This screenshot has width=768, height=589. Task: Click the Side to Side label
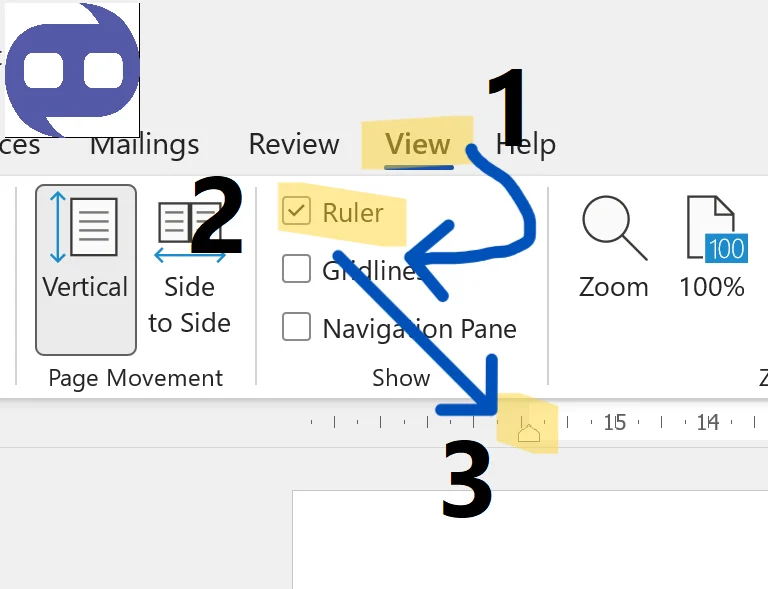pyautogui.click(x=190, y=305)
